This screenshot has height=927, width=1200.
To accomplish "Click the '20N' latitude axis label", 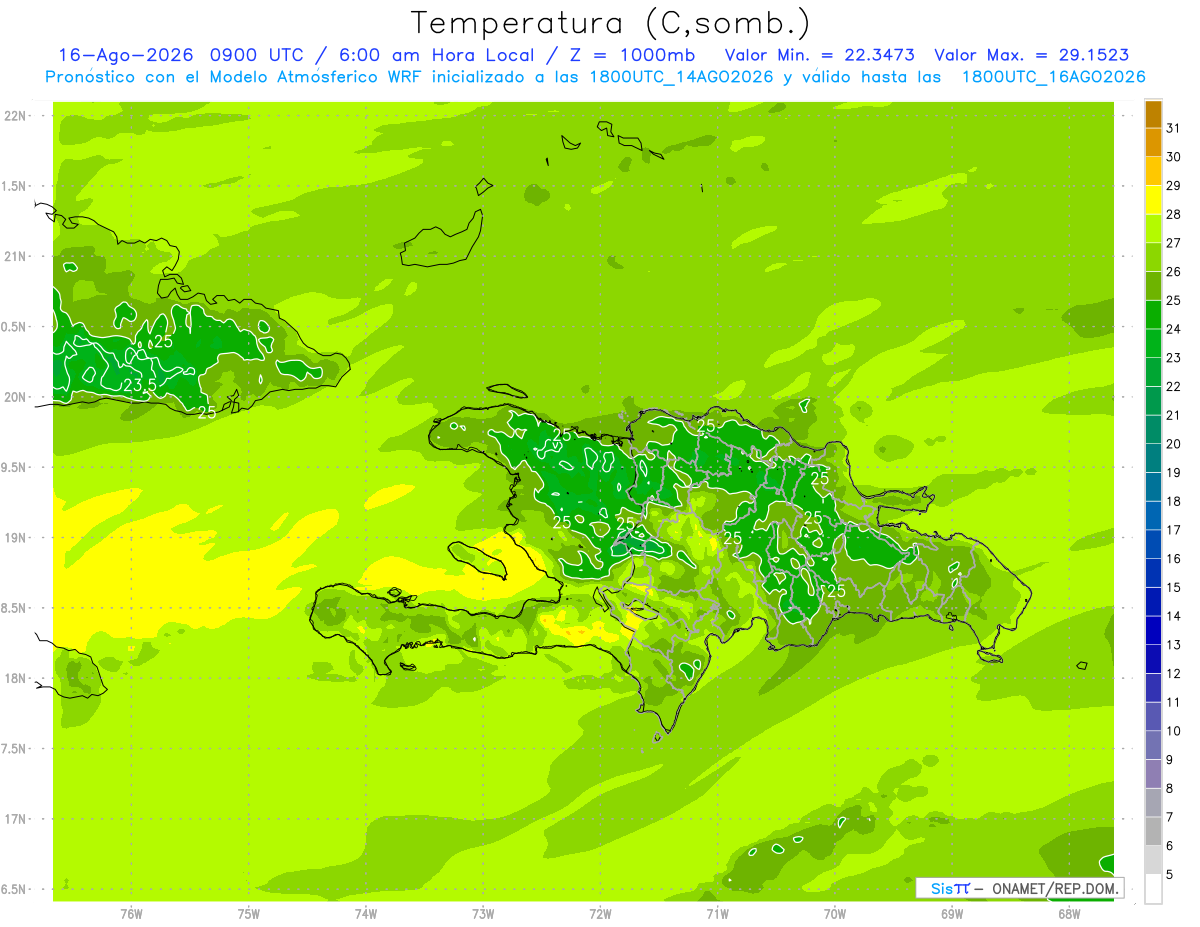I will point(16,397).
